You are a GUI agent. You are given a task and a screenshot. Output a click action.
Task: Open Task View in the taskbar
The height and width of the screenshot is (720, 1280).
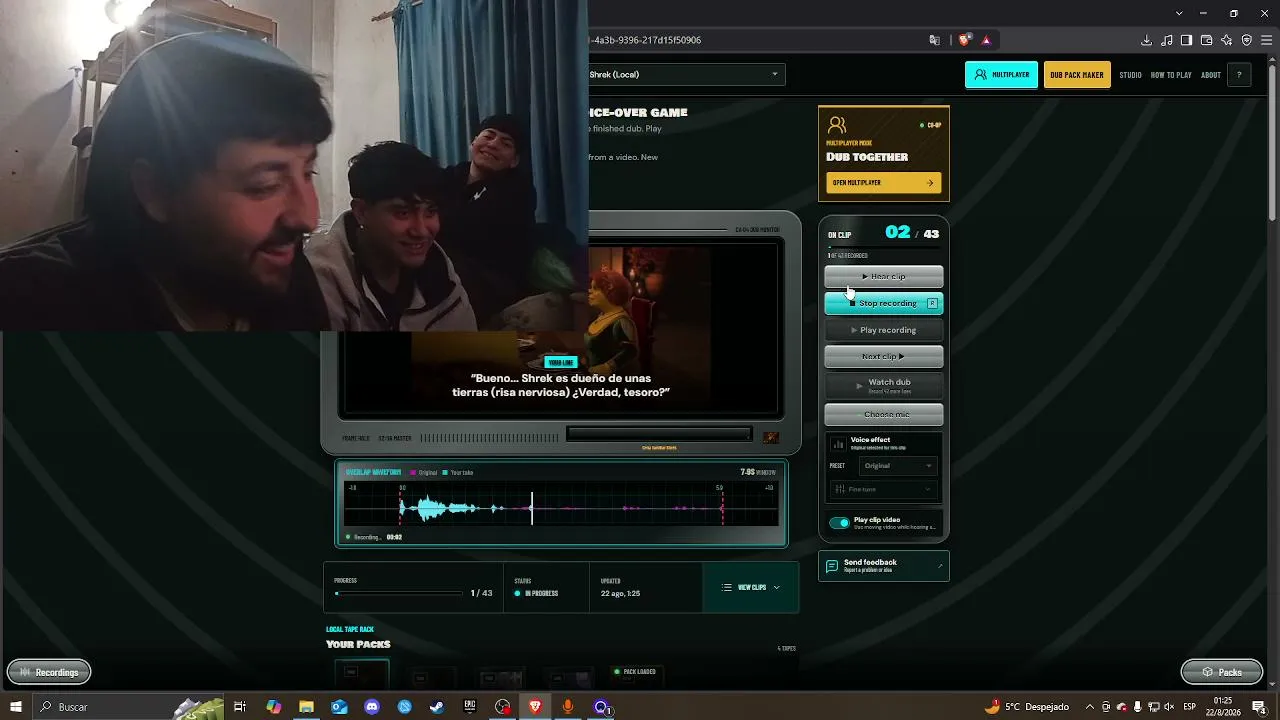[240, 707]
